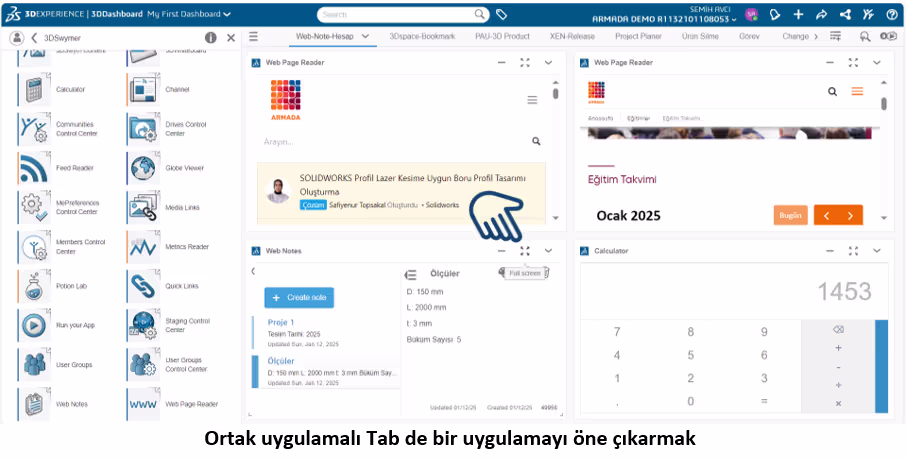The height and width of the screenshot is (458, 906).
Task: Open the hamburger menu left of tabs
Action: (253, 37)
